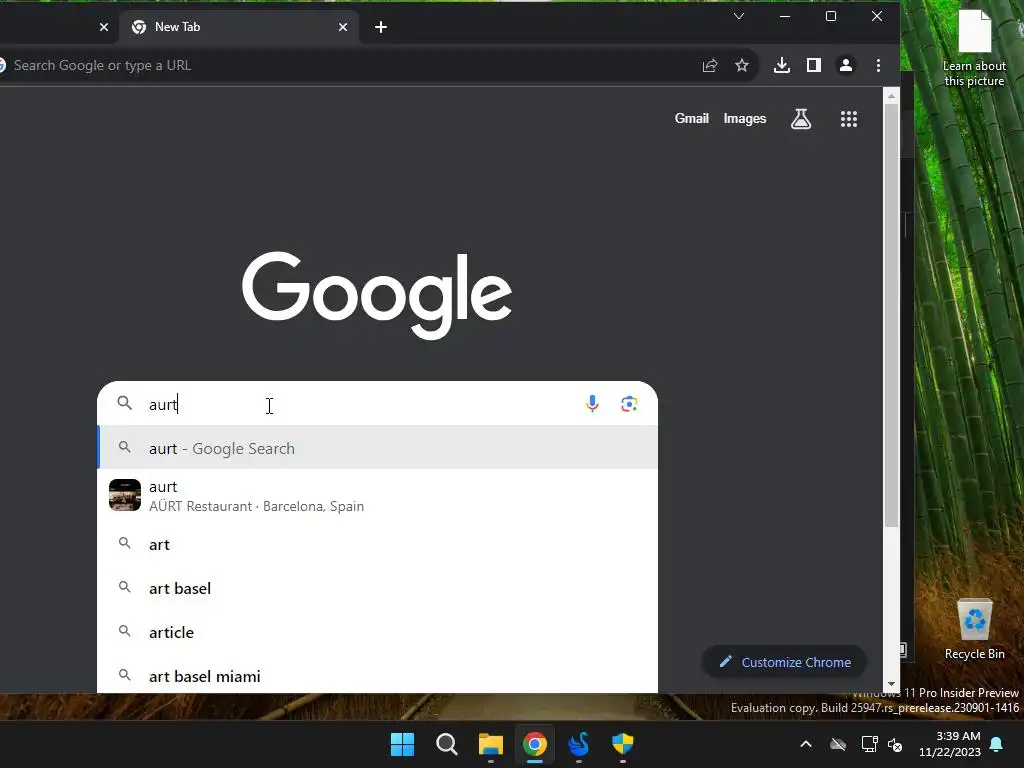
Task: Open Chrome three-dot menu
Action: point(878,65)
